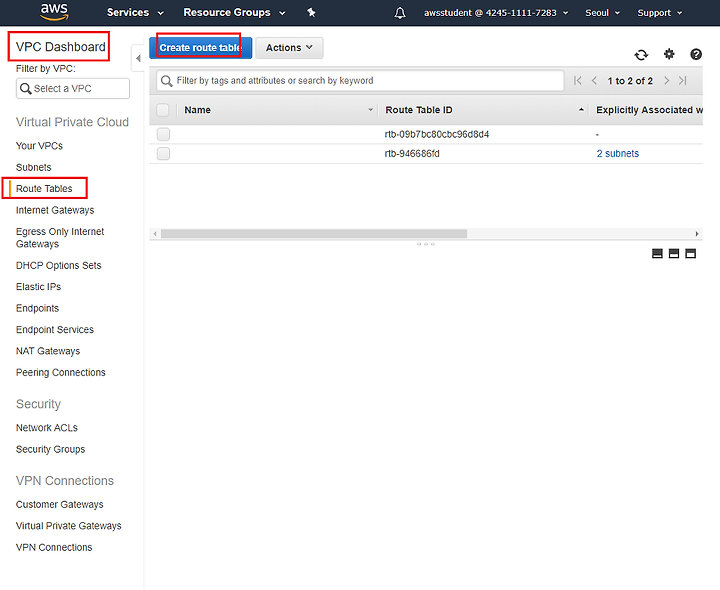Focus the filter by tags search field
The height and width of the screenshot is (590, 720).
(360, 81)
